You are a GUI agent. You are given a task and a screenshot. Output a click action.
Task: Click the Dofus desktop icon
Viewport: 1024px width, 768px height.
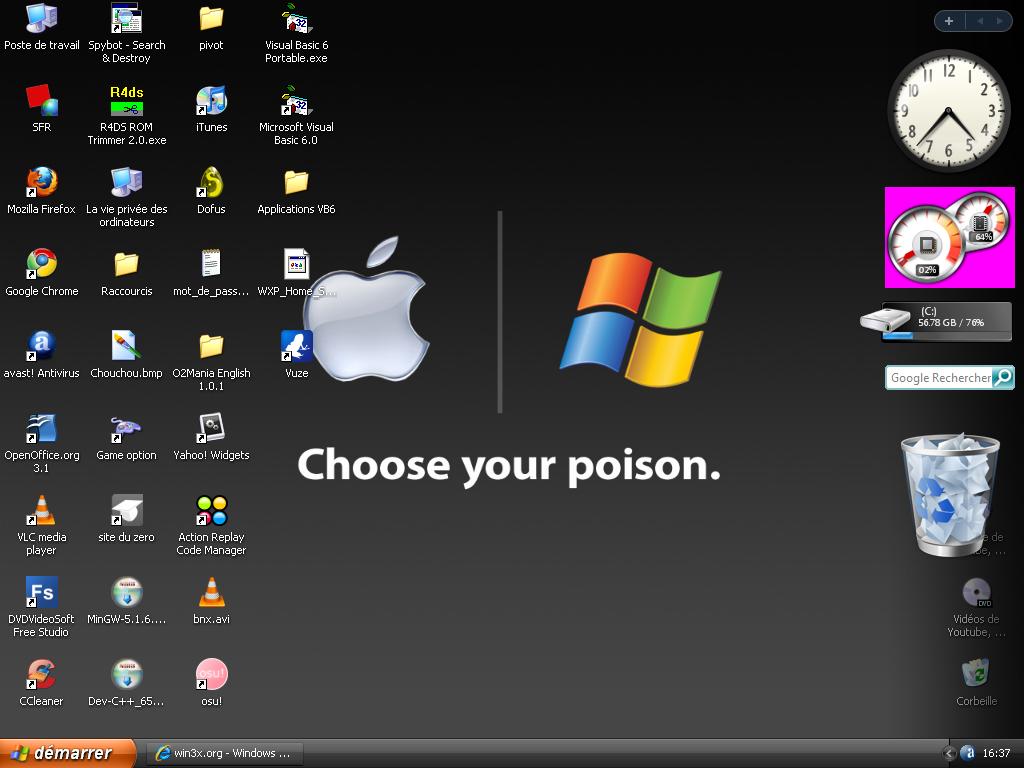(x=211, y=183)
